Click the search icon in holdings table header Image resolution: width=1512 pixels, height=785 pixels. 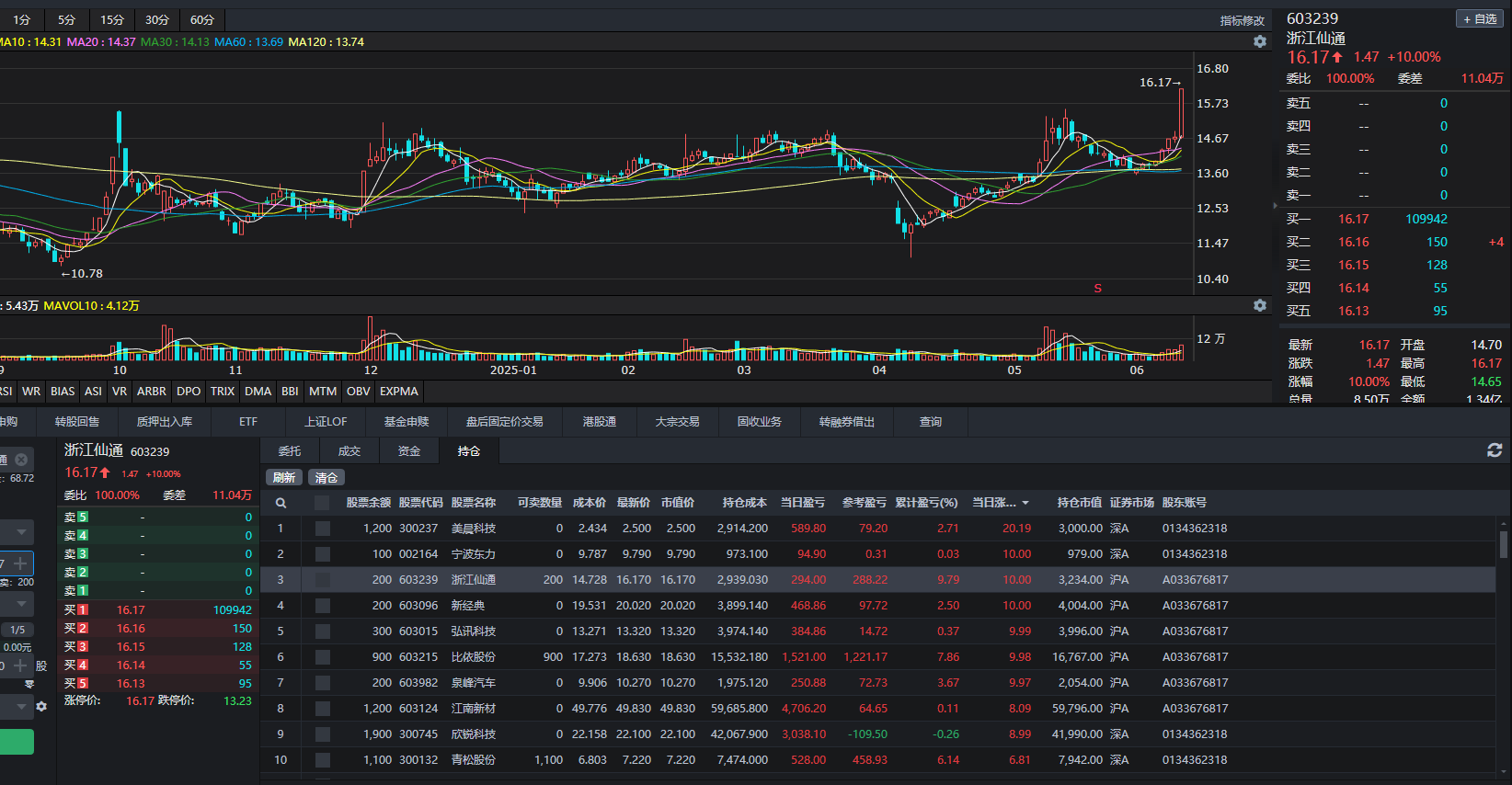281,503
